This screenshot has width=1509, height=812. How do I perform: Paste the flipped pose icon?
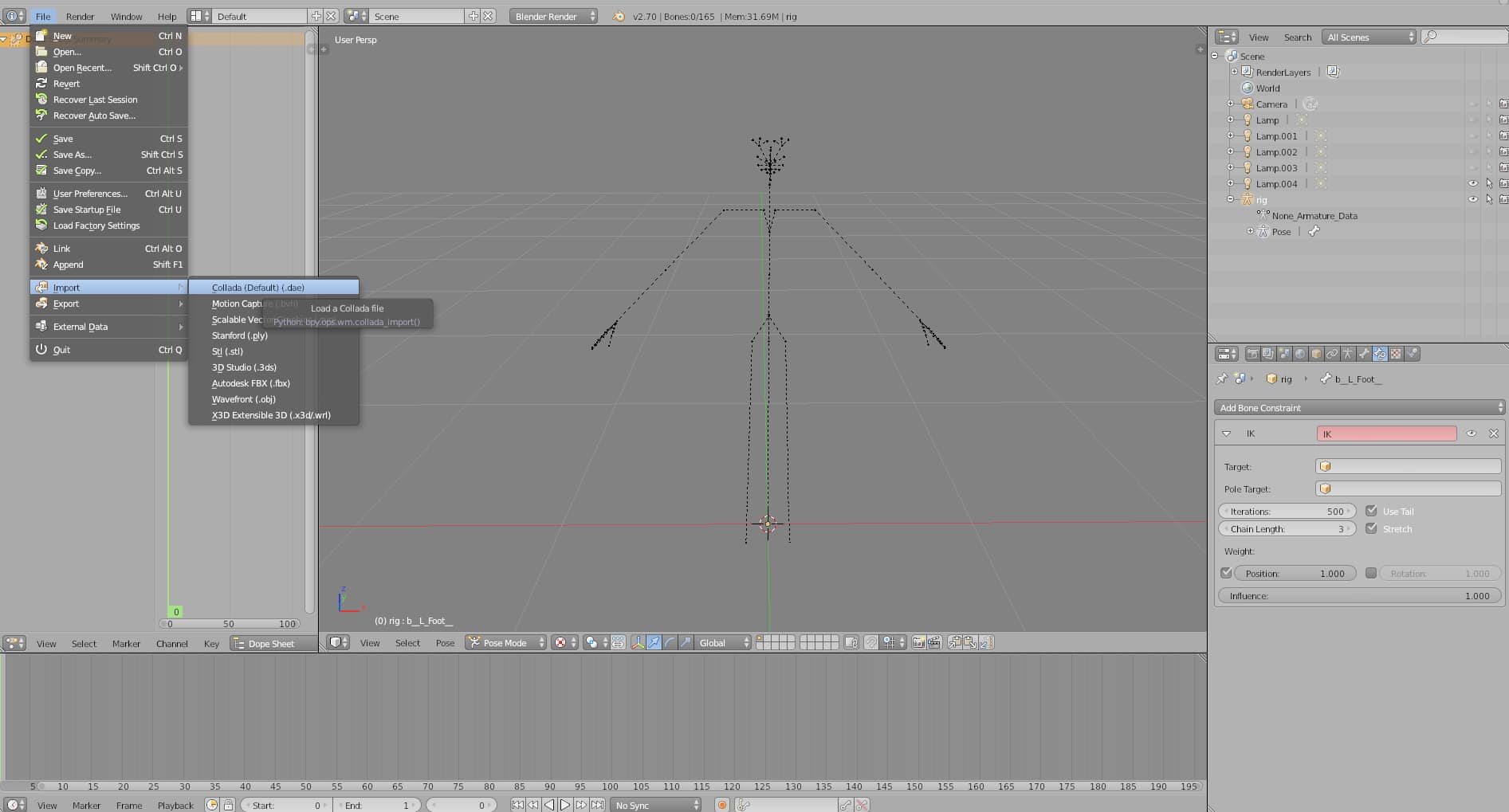(985, 642)
